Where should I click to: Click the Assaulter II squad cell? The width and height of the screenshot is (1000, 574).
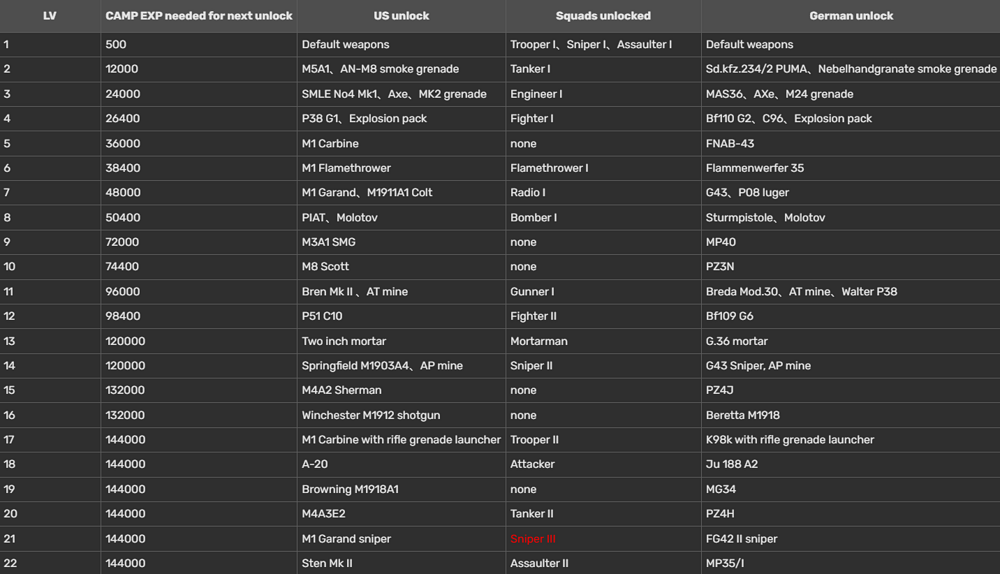click(603, 563)
